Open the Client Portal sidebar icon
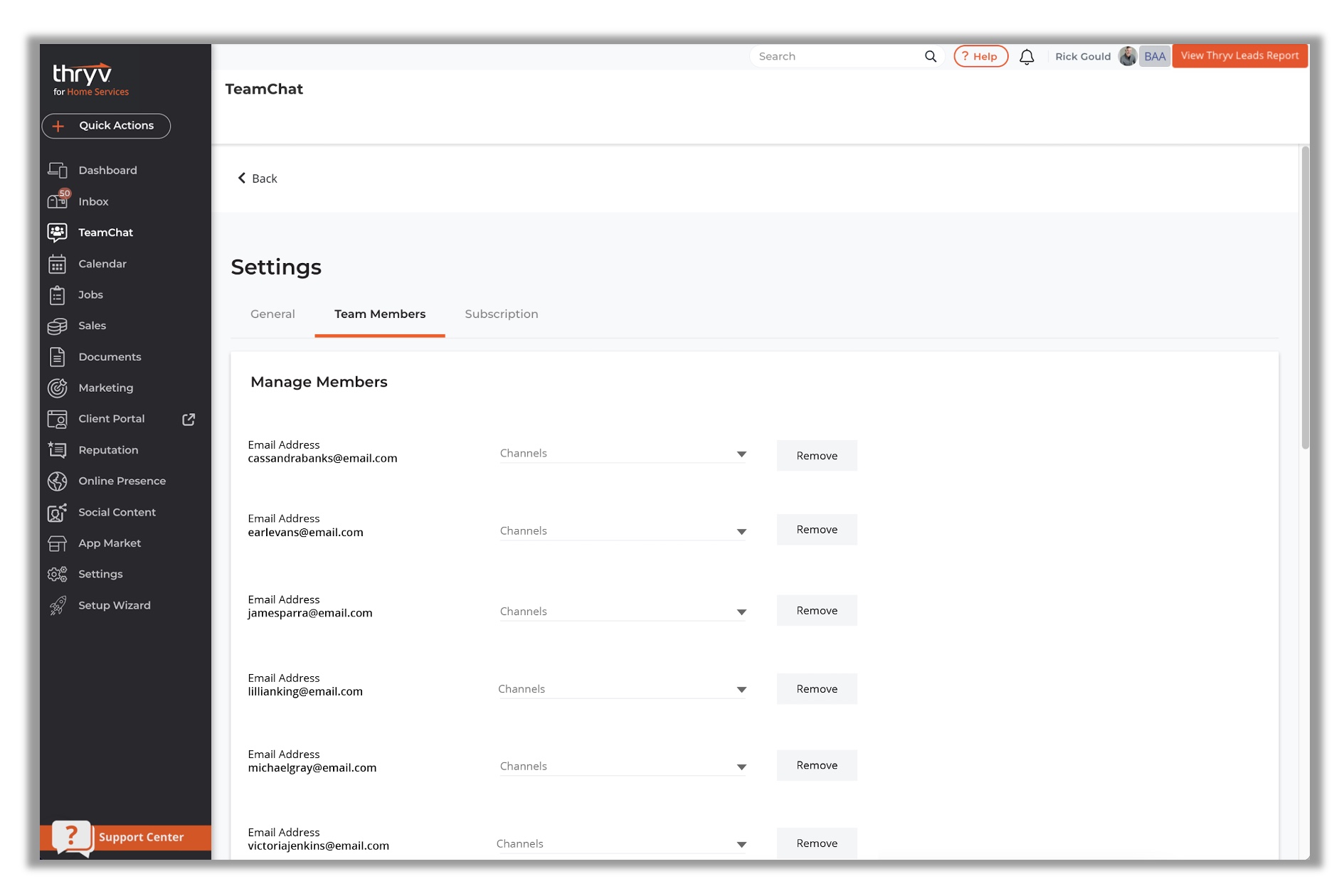Screen dimensions: 1339x896 click(57, 419)
